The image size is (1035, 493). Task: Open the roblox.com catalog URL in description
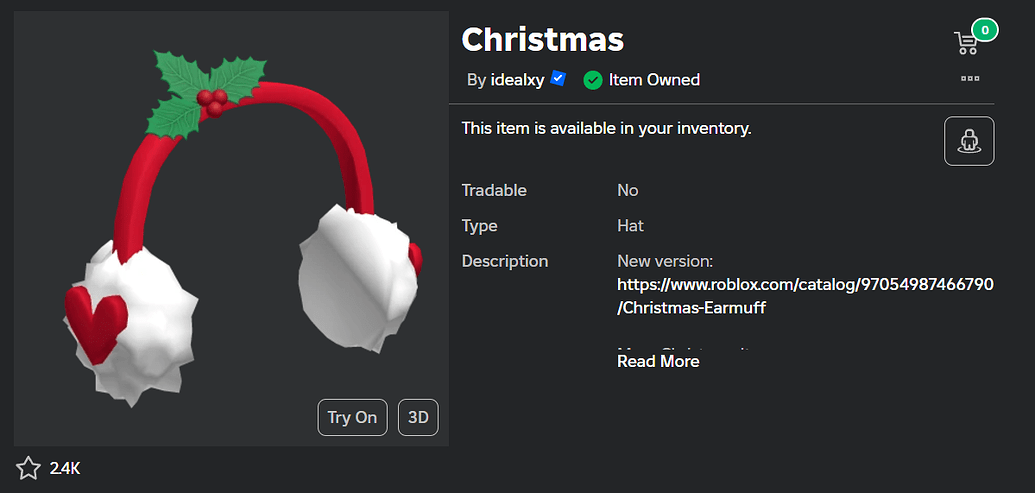[x=805, y=296]
